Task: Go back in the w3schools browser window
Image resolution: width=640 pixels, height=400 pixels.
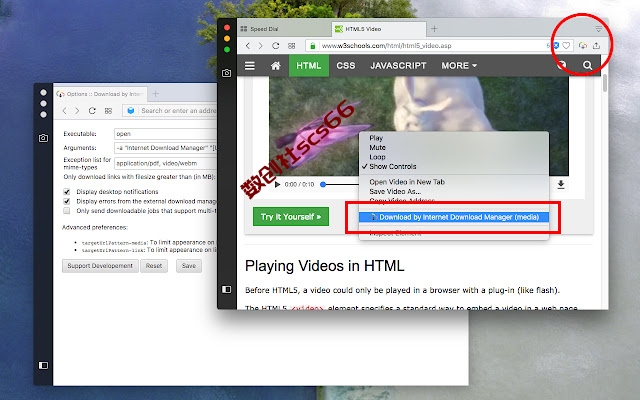Action: 248,46
